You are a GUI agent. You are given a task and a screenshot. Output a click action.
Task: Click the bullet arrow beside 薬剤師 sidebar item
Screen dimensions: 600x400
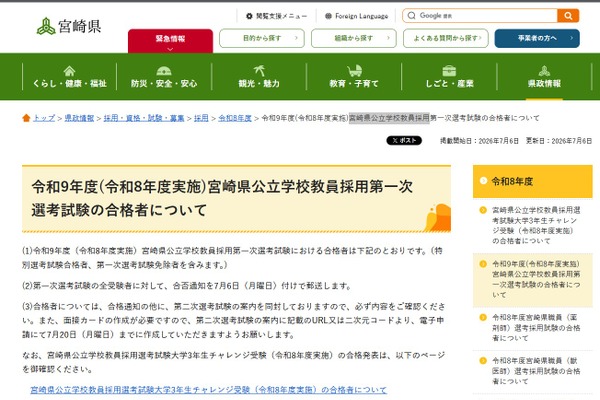pyautogui.click(x=483, y=317)
